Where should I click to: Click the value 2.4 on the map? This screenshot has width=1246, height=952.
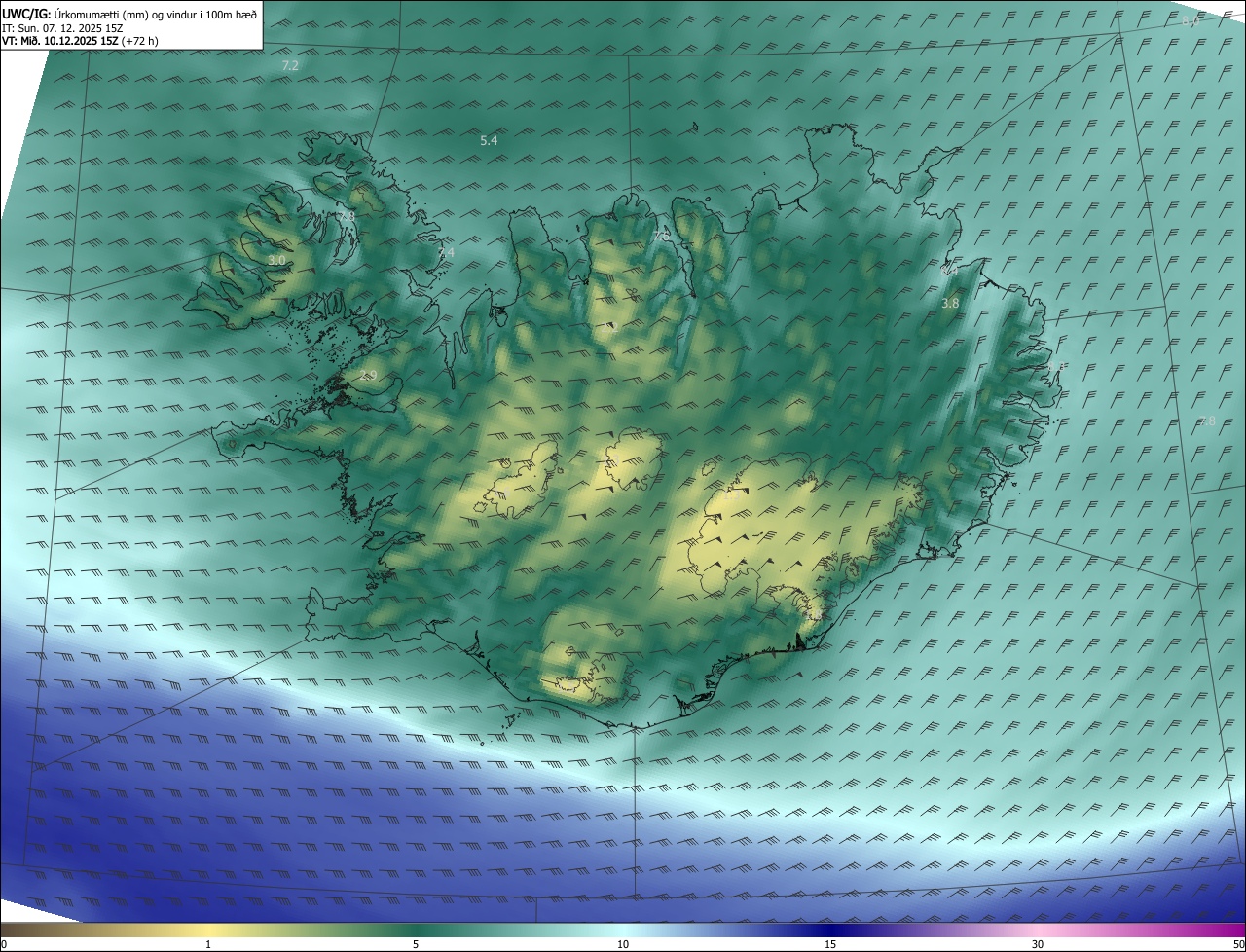tap(446, 253)
